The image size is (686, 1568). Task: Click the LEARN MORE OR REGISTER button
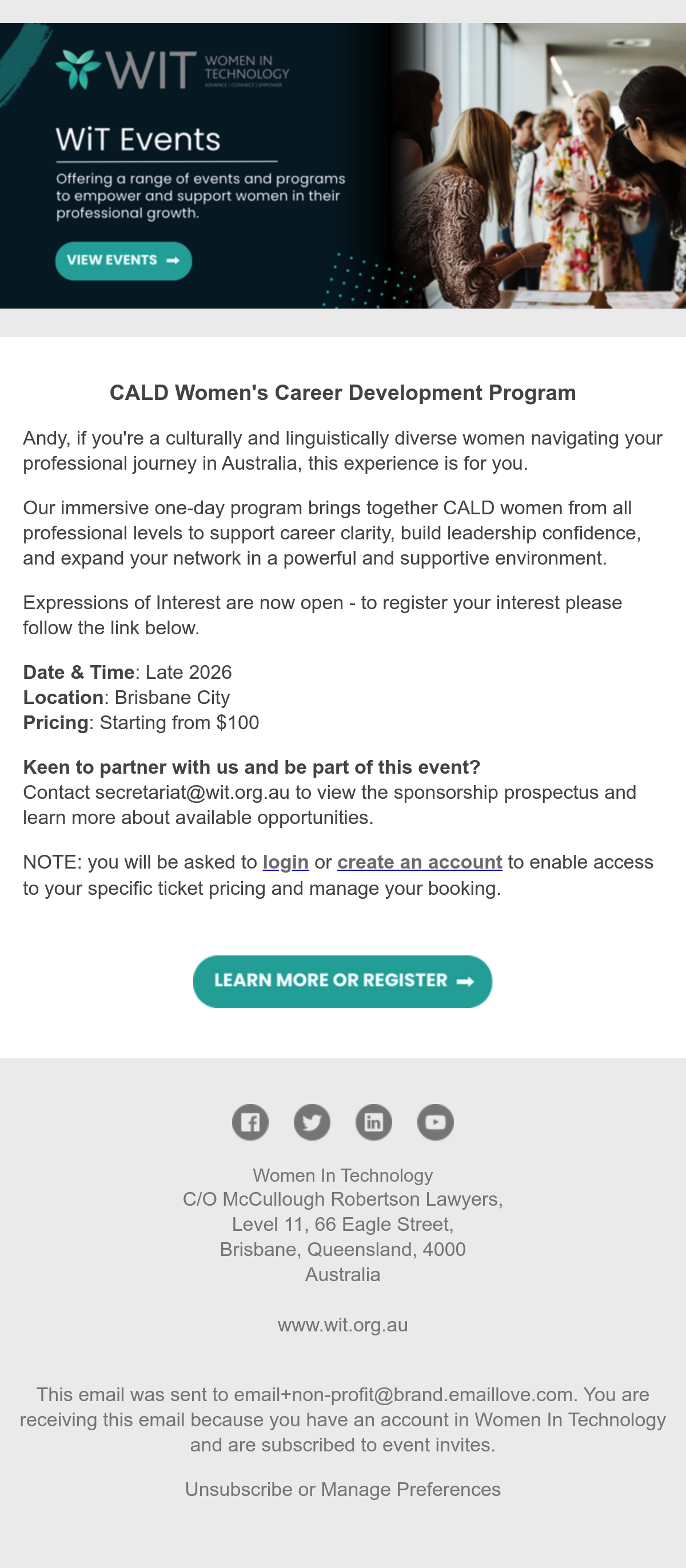[342, 981]
